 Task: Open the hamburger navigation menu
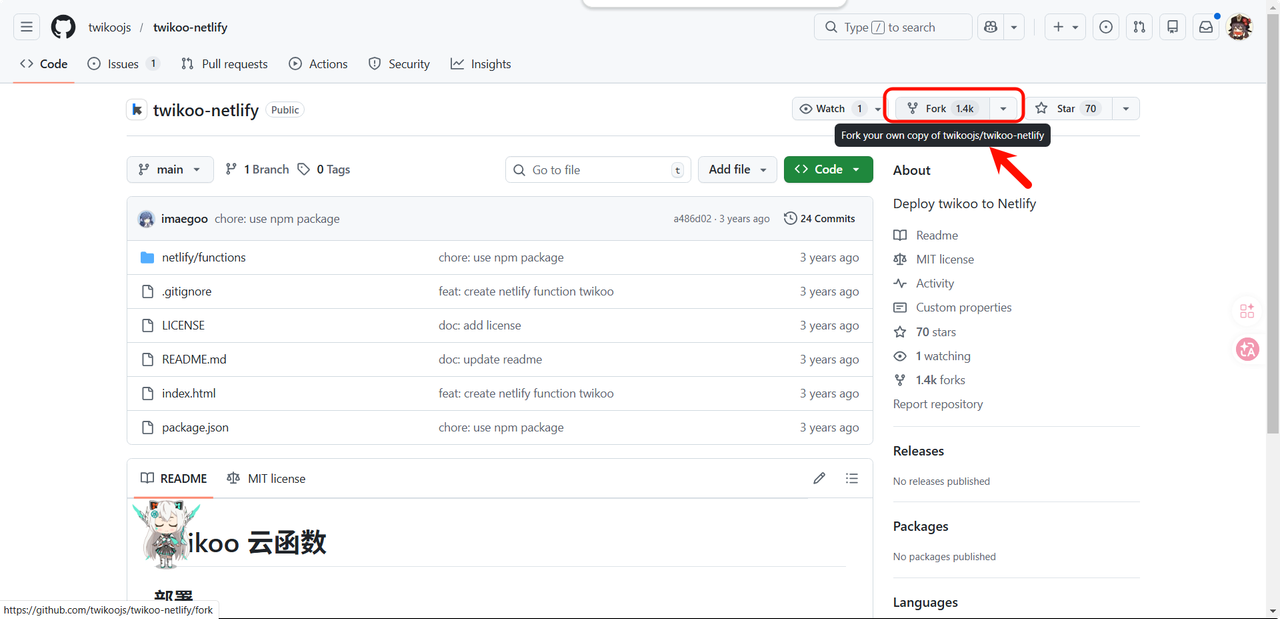click(x=27, y=27)
